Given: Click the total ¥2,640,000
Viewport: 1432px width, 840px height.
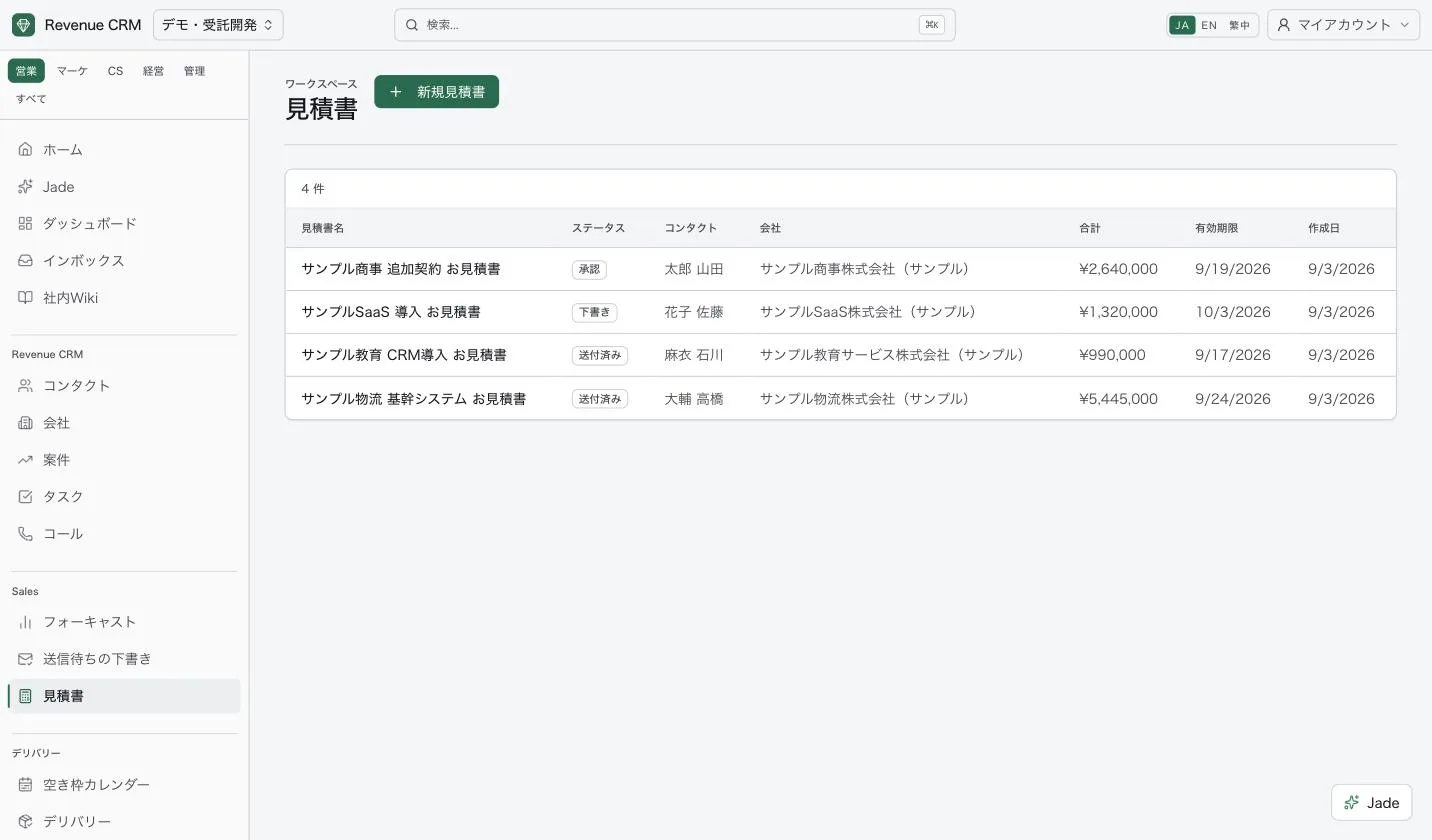Looking at the screenshot, I should (1119, 269).
